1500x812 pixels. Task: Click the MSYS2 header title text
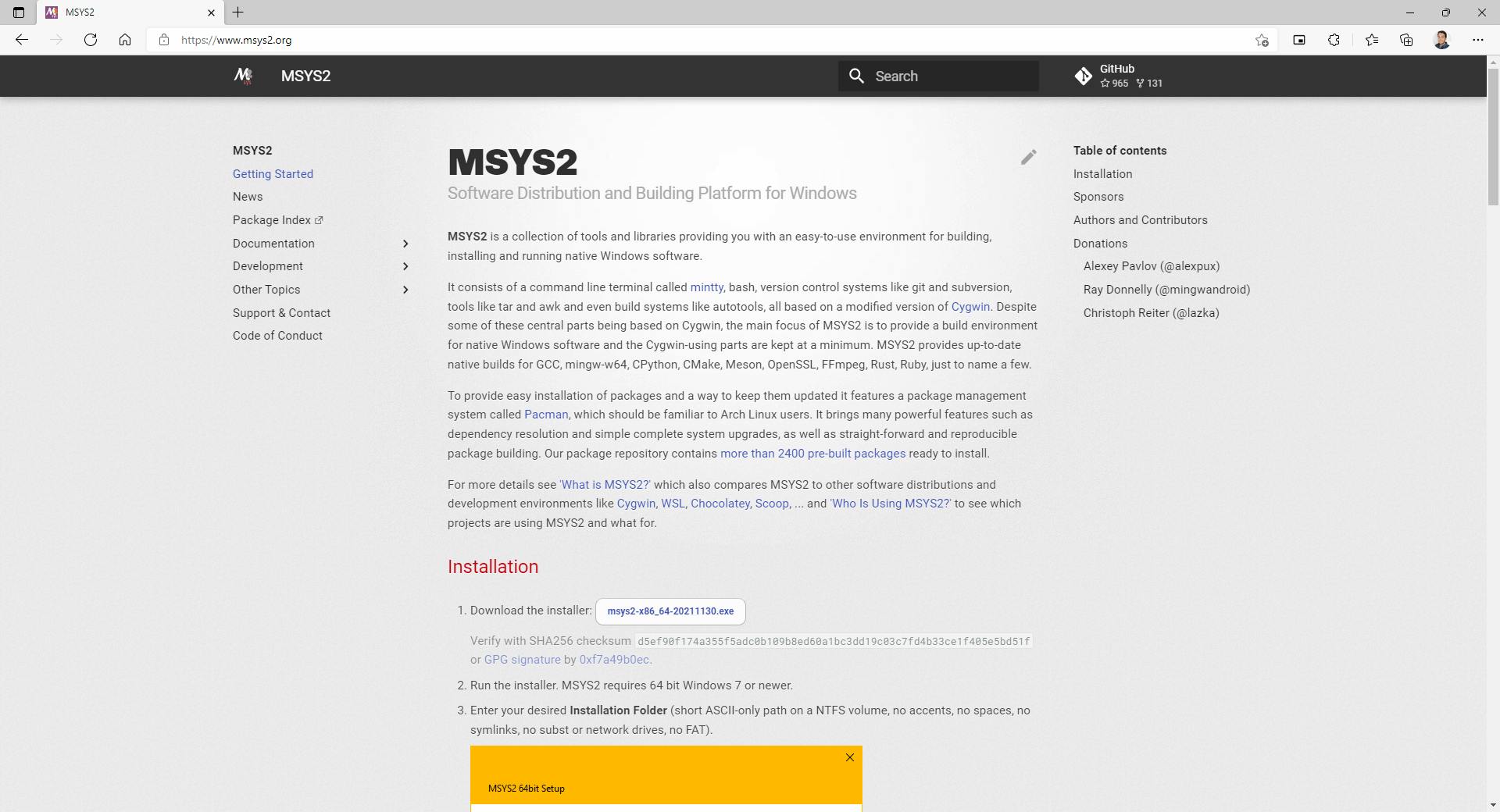coord(305,76)
